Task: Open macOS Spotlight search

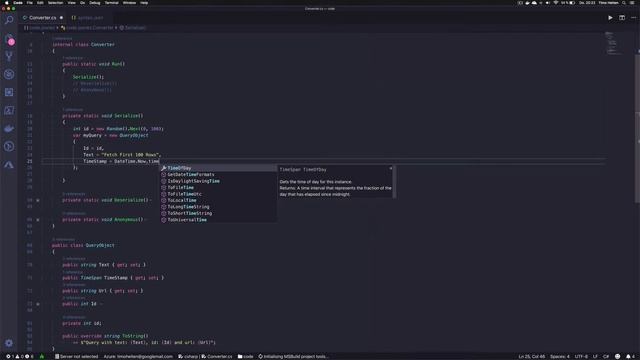Action: point(624,3)
